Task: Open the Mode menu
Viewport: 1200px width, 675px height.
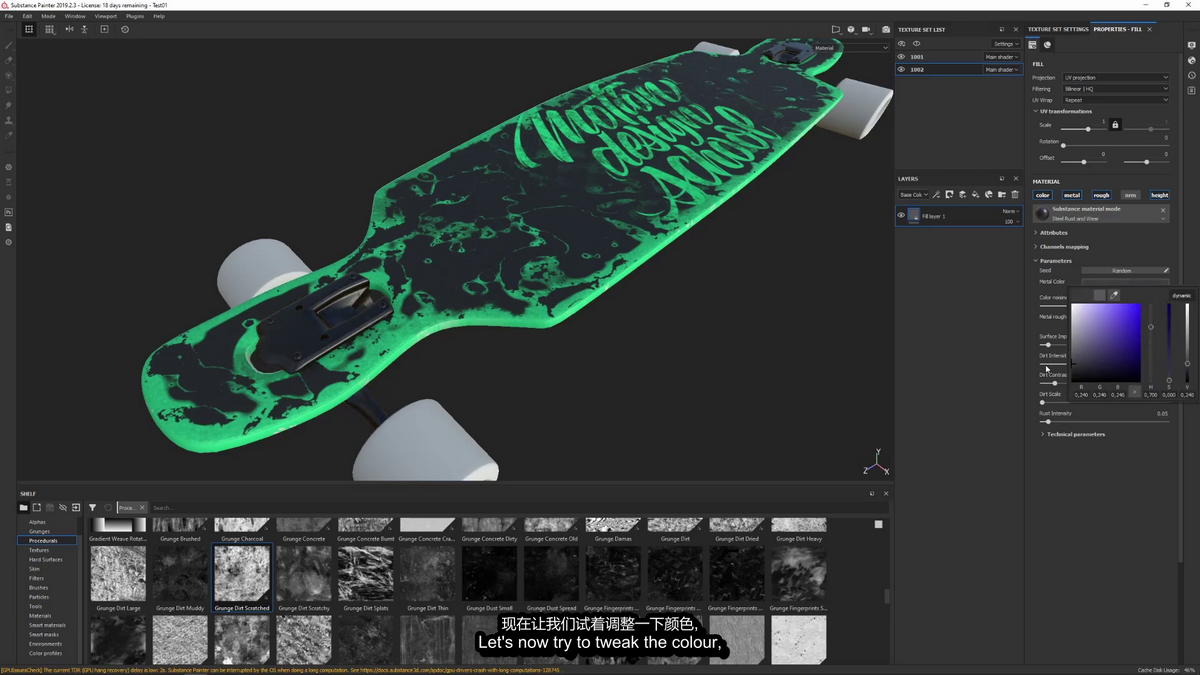Action: pyautogui.click(x=48, y=16)
